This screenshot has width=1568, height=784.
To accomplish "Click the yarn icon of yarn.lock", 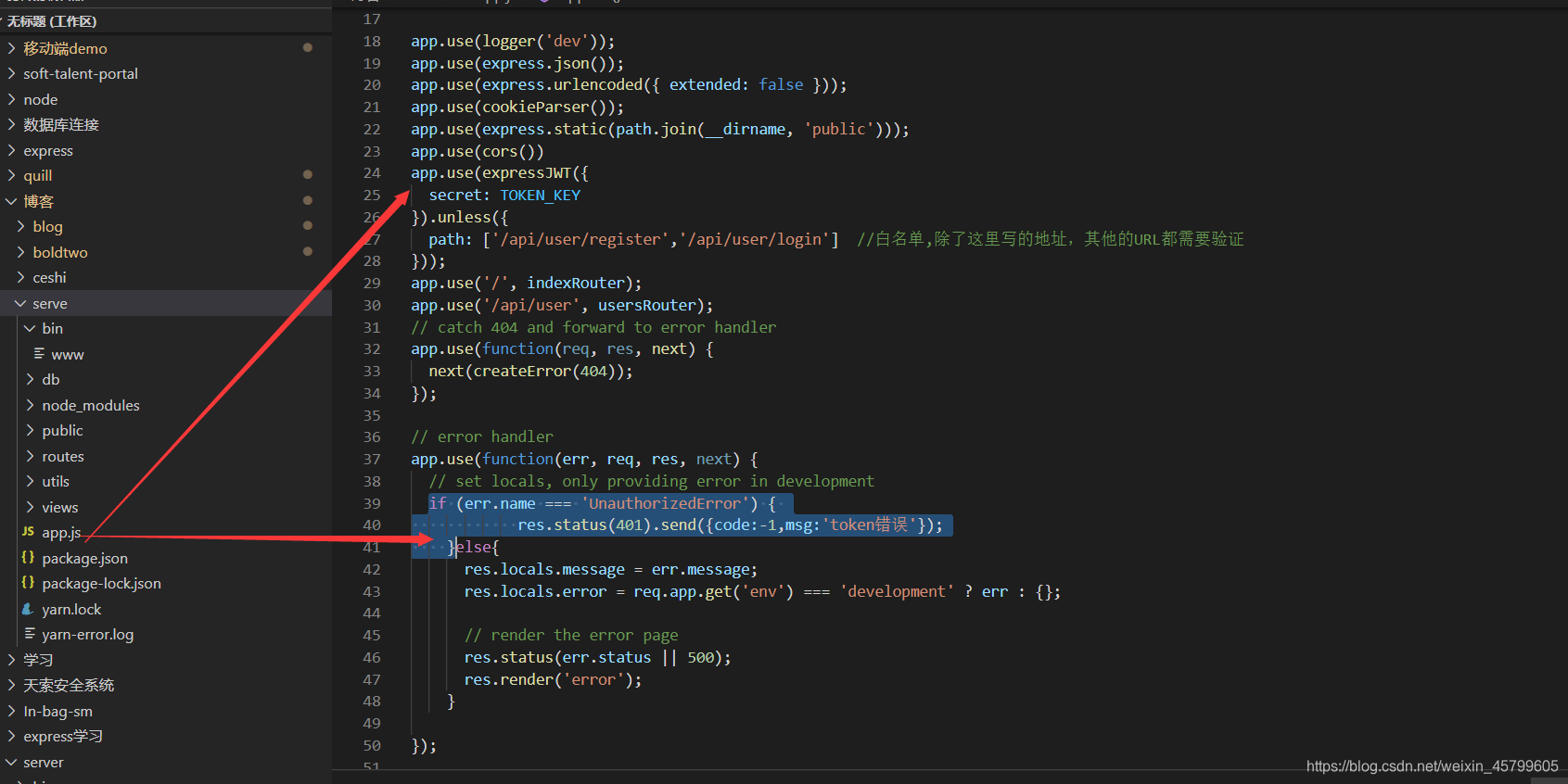I will pyautogui.click(x=28, y=609).
